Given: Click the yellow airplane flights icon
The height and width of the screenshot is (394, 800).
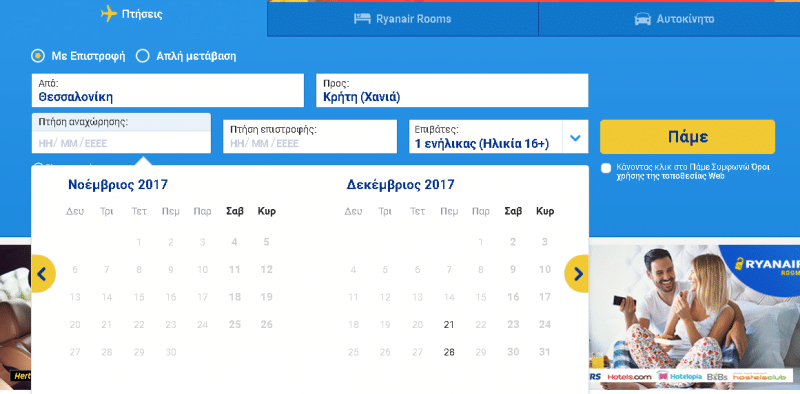Looking at the screenshot, I should click(109, 14).
